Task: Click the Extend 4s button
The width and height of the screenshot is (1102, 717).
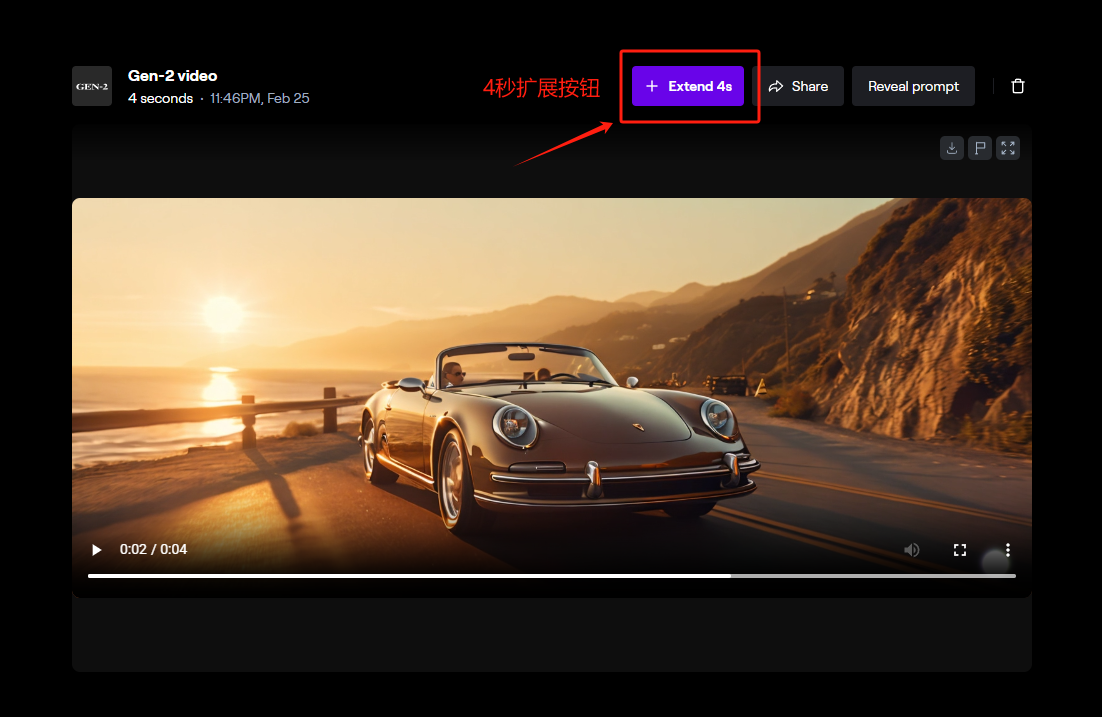Action: [687, 86]
